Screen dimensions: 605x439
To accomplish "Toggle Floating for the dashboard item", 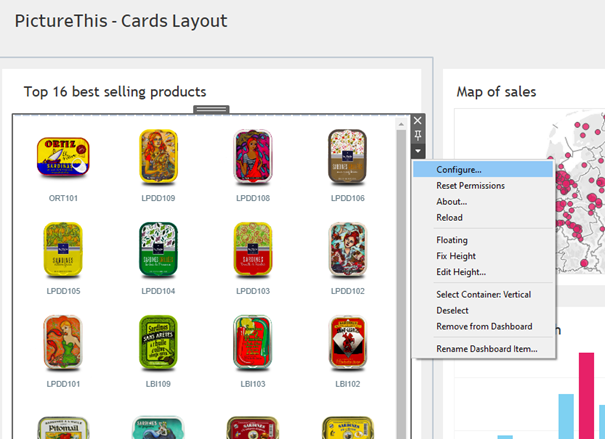I will click(452, 240).
